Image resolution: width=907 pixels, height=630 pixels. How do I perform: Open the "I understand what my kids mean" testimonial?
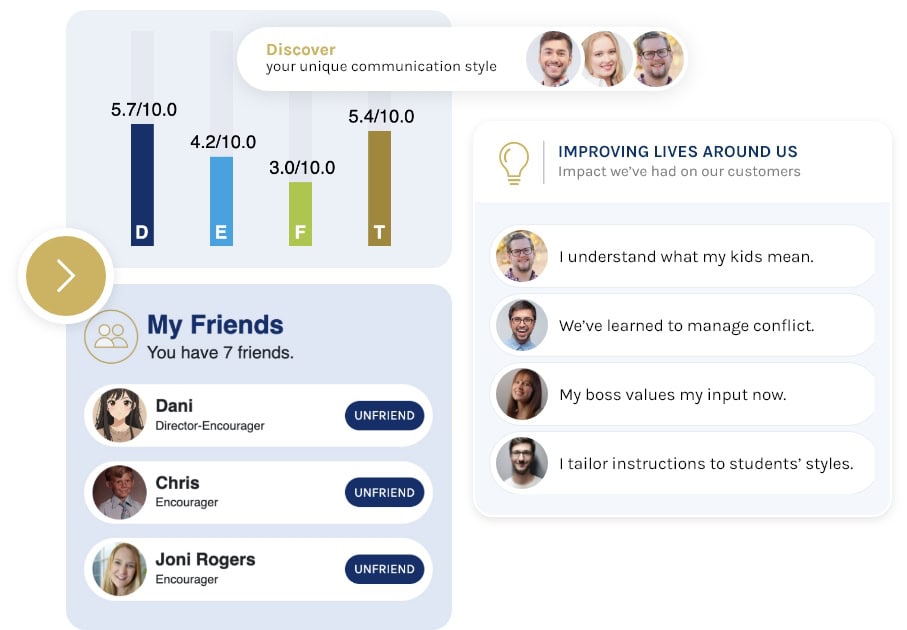(x=686, y=257)
